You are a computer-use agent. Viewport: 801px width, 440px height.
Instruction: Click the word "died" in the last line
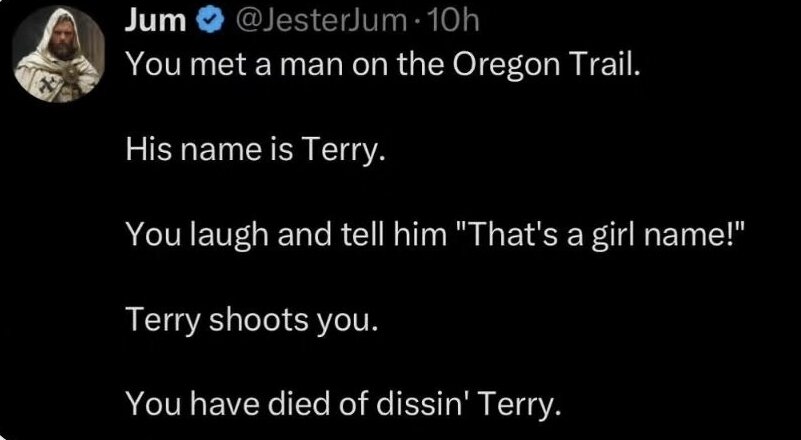309,405
